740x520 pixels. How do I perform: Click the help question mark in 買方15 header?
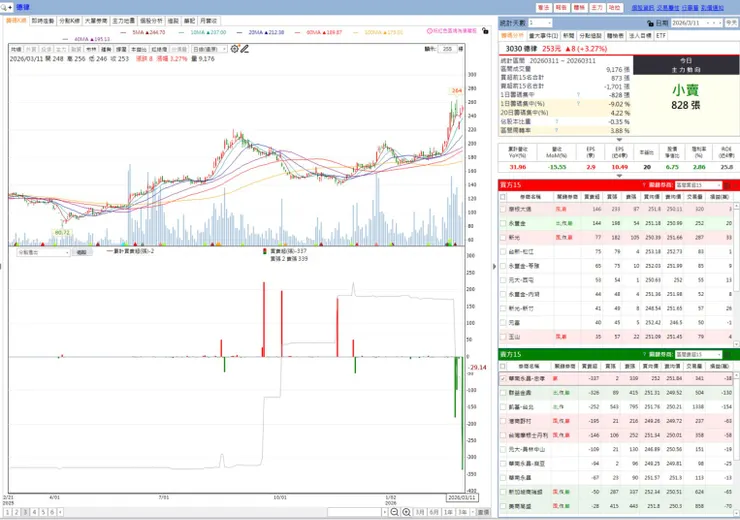pyautogui.click(x=644, y=185)
